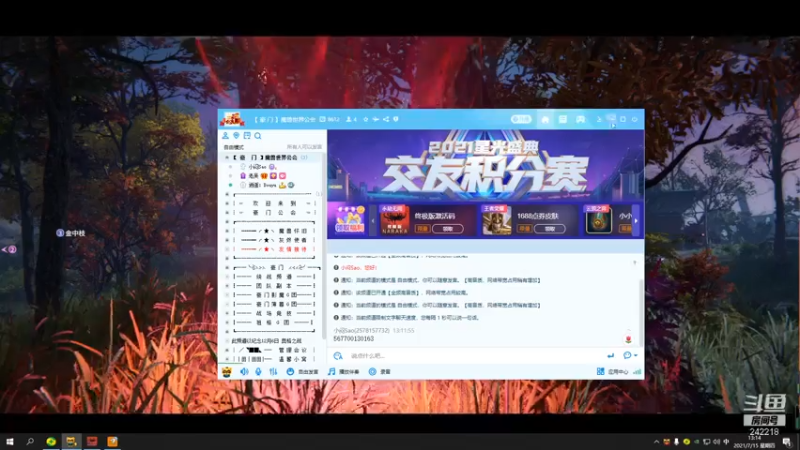This screenshot has width=800, height=450.
Task: Open the NARAKA game promo image
Action: 395,220
